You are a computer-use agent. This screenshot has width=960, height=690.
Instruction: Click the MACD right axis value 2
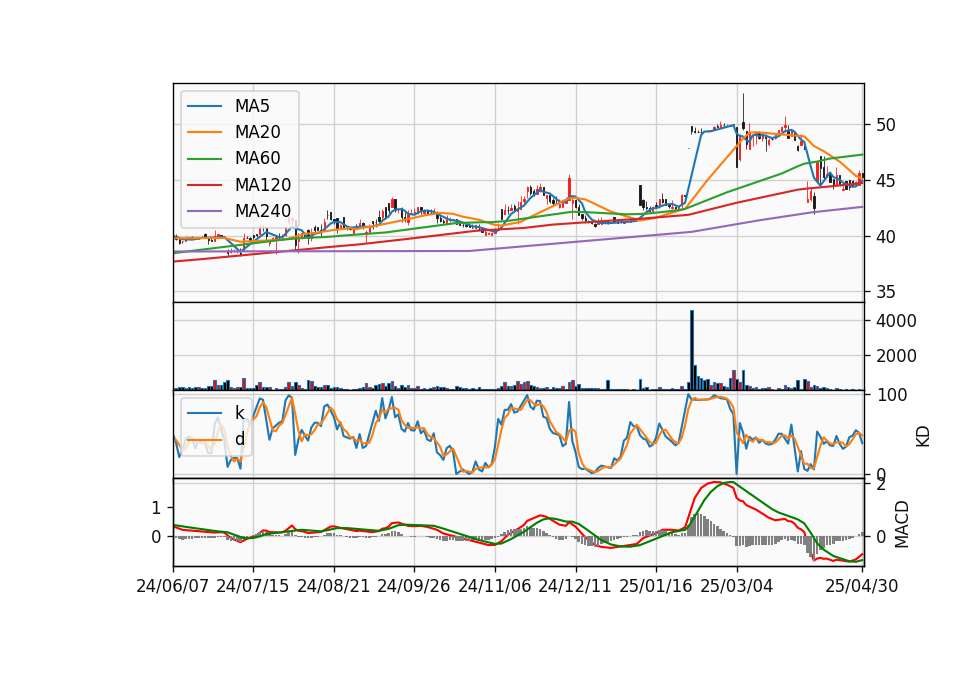(x=881, y=486)
